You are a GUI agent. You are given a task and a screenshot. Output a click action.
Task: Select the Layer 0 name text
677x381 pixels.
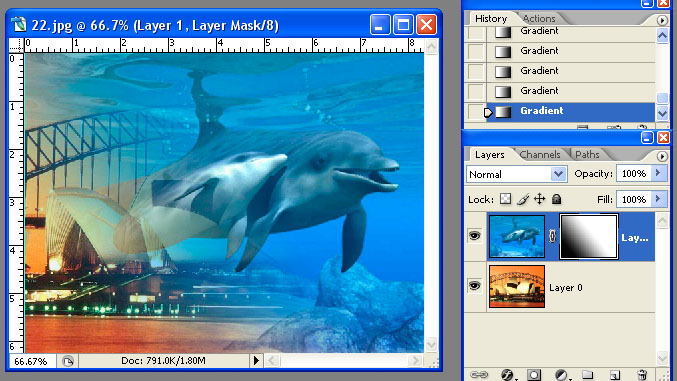click(566, 287)
